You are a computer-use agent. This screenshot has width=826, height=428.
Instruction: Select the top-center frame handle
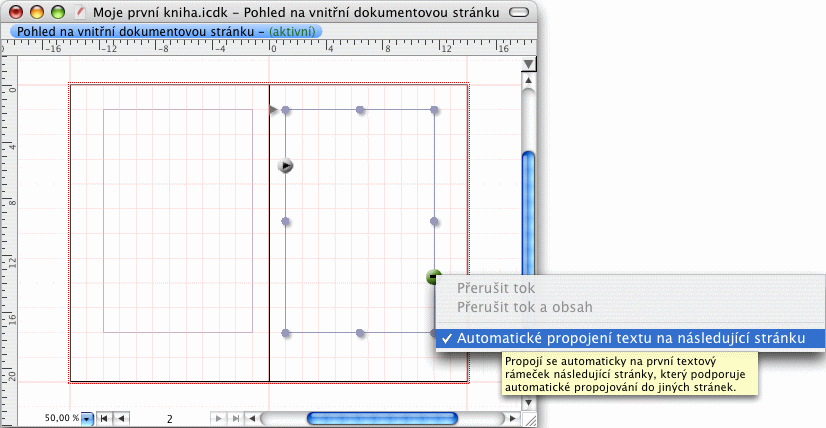360,110
